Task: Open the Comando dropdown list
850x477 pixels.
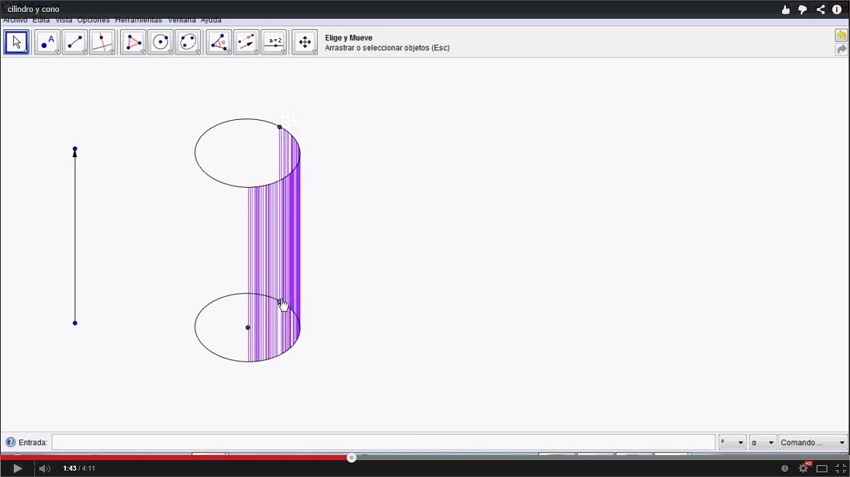Action: [x=813, y=442]
